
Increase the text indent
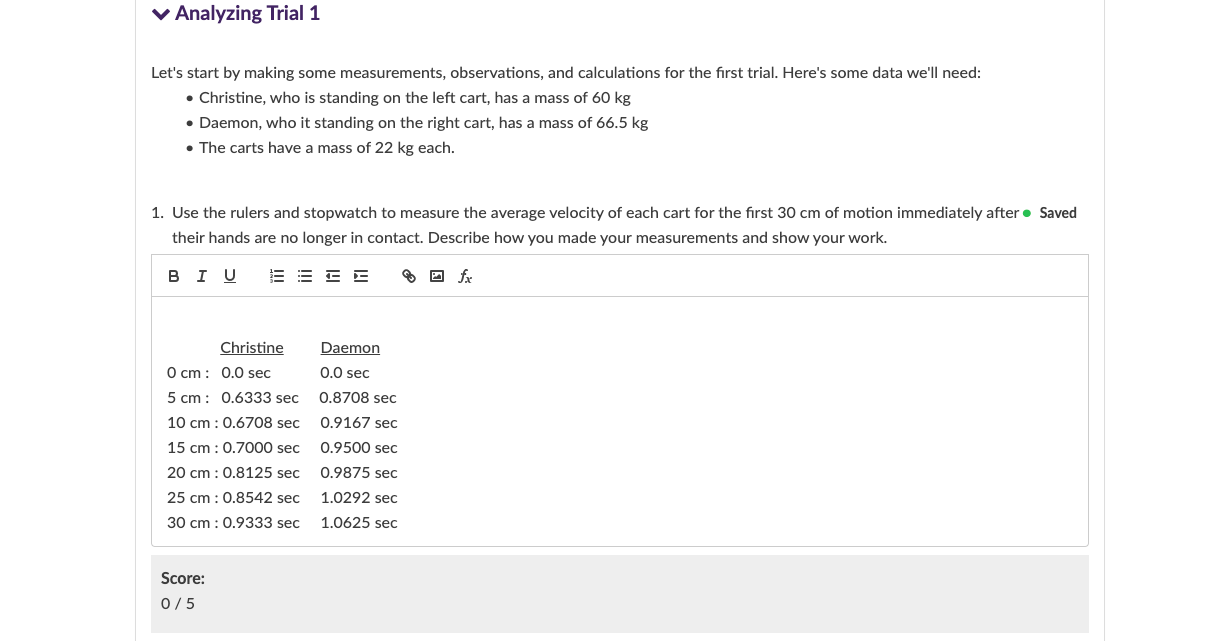point(361,276)
